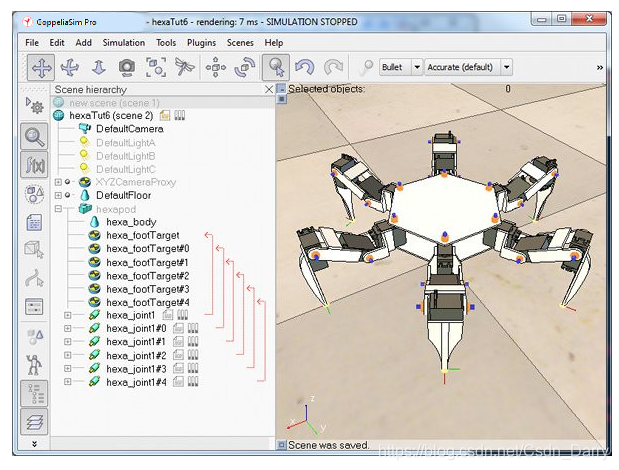Expand more sidebar tools chevron
This screenshot has height=470, width=619.
[34, 444]
